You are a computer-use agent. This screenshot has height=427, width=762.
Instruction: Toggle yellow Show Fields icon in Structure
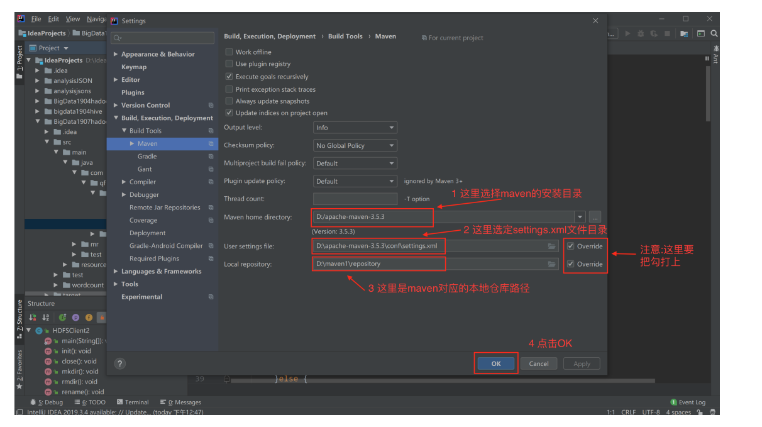[88, 317]
